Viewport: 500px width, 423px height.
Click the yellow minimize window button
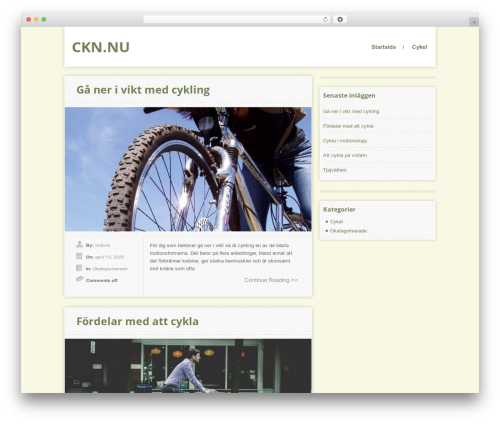coord(36,20)
